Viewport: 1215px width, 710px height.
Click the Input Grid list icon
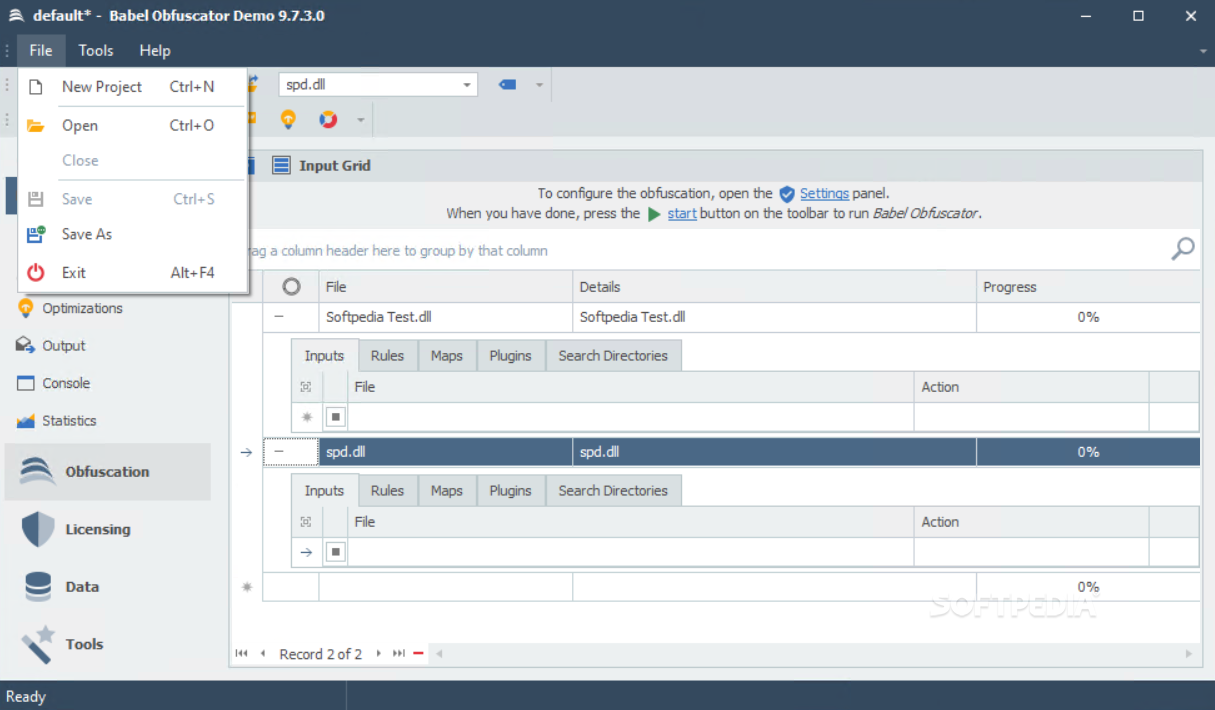pos(282,165)
